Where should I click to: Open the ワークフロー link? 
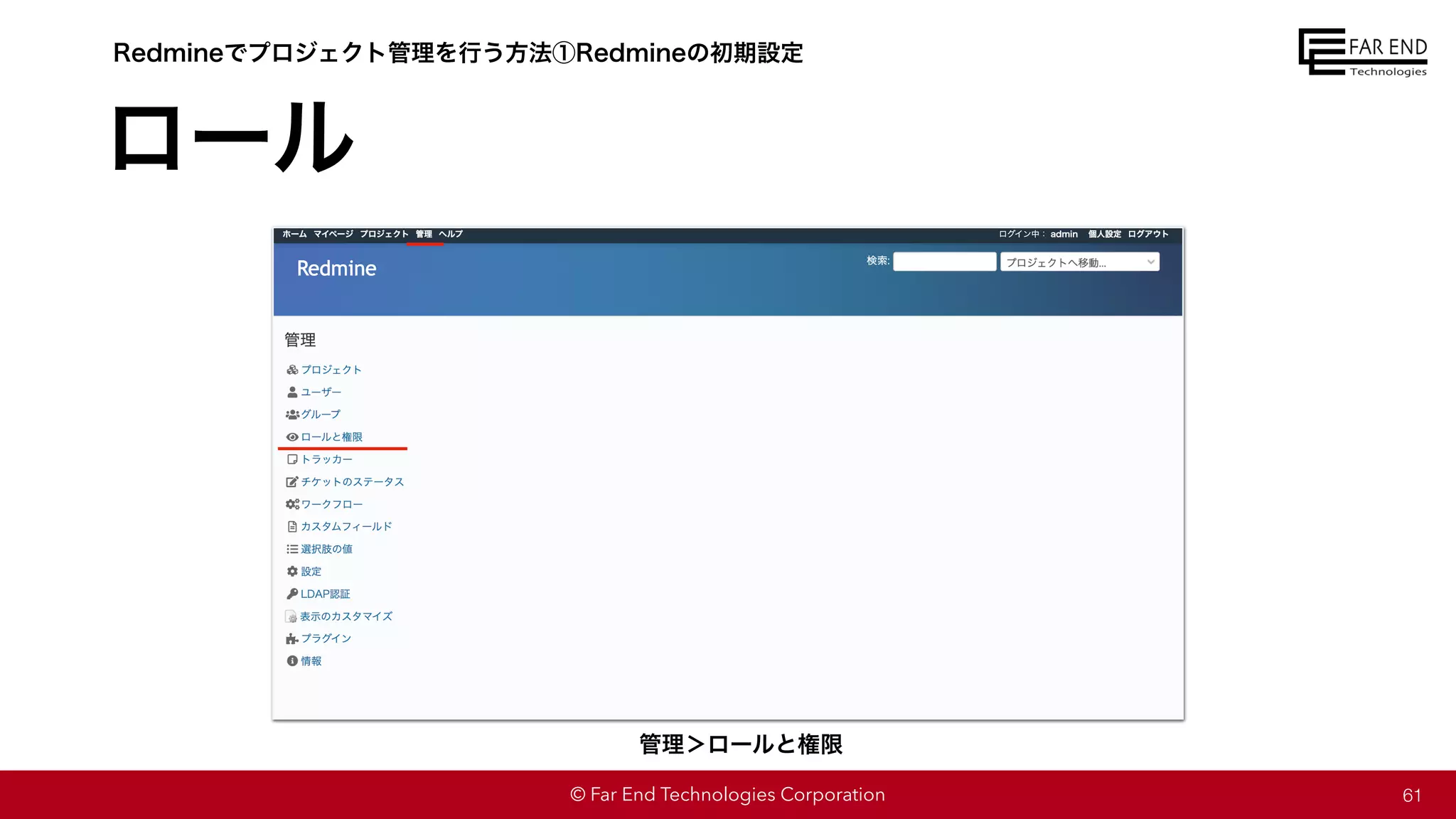pyautogui.click(x=332, y=504)
